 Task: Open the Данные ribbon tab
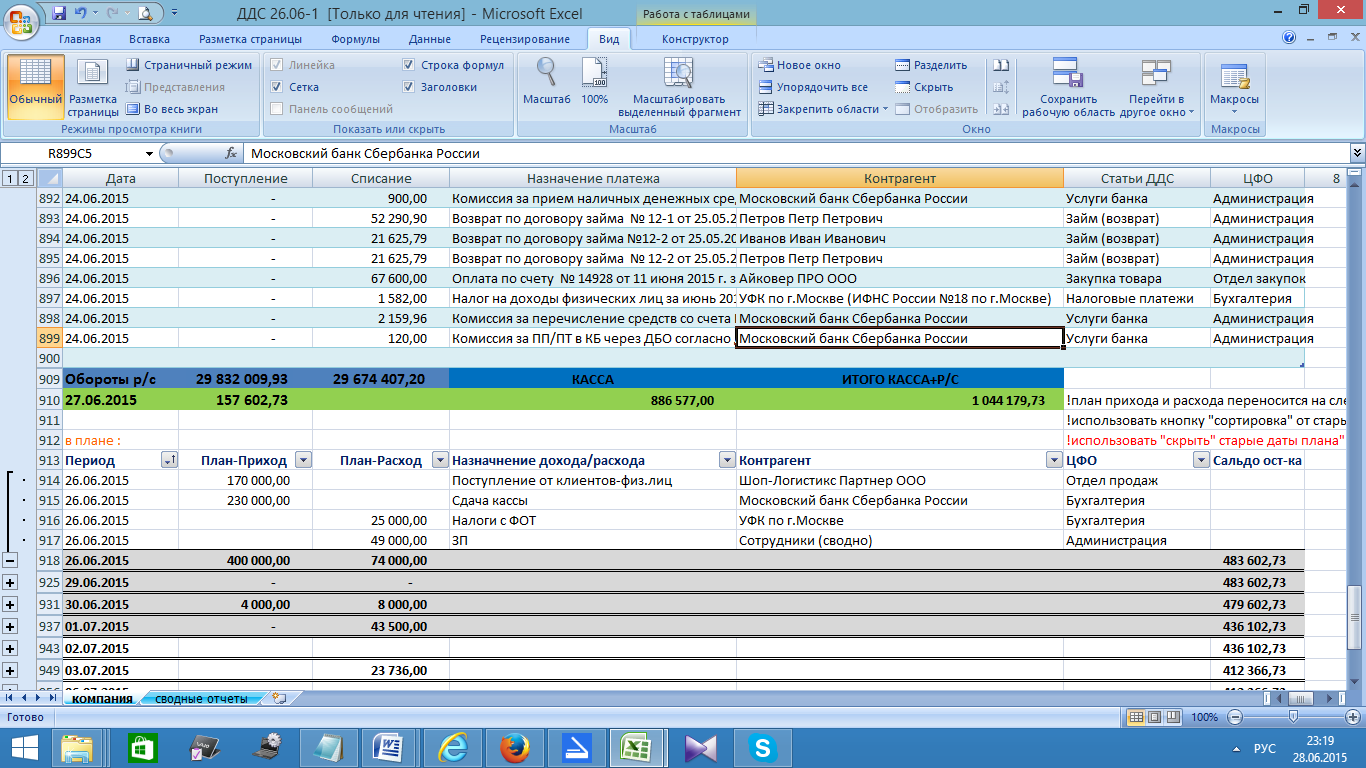430,39
